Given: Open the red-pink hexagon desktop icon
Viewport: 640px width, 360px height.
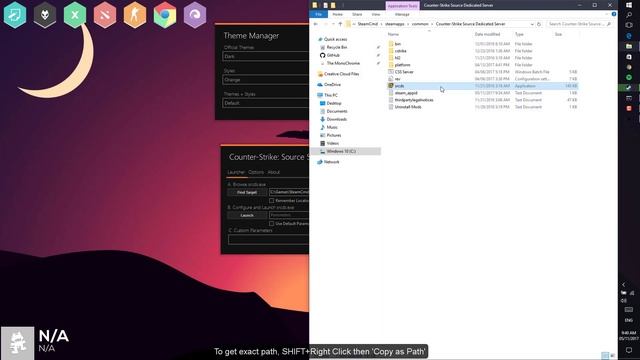Looking at the screenshot, I should (x=105, y=15).
